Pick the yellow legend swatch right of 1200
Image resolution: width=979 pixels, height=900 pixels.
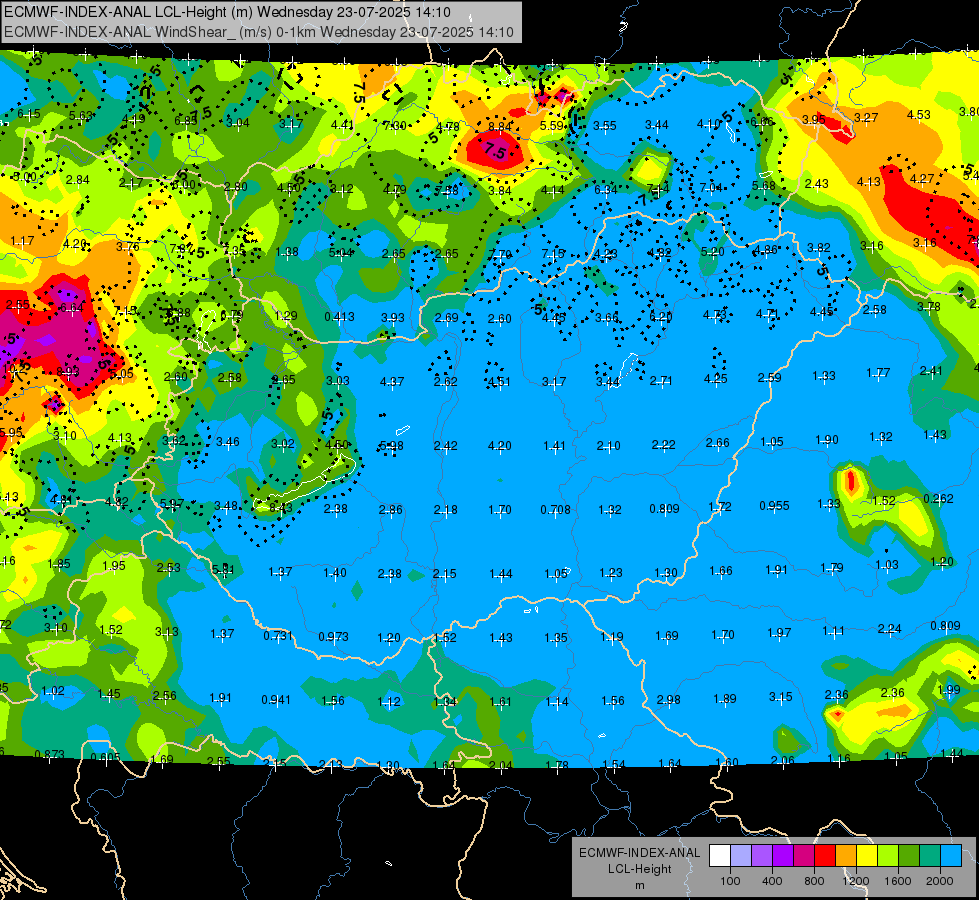coord(867,856)
